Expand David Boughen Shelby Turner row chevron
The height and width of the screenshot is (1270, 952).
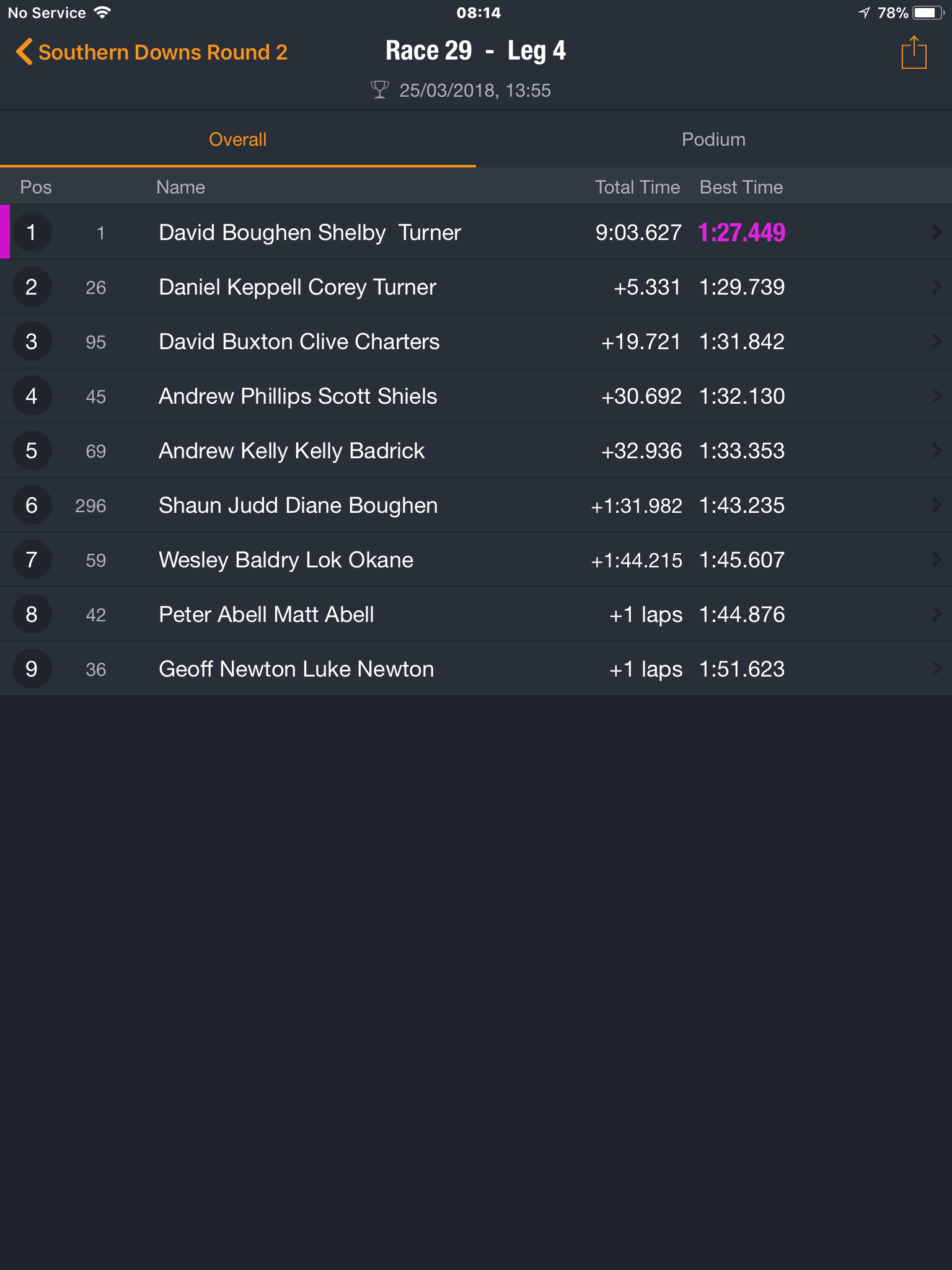[x=937, y=233]
